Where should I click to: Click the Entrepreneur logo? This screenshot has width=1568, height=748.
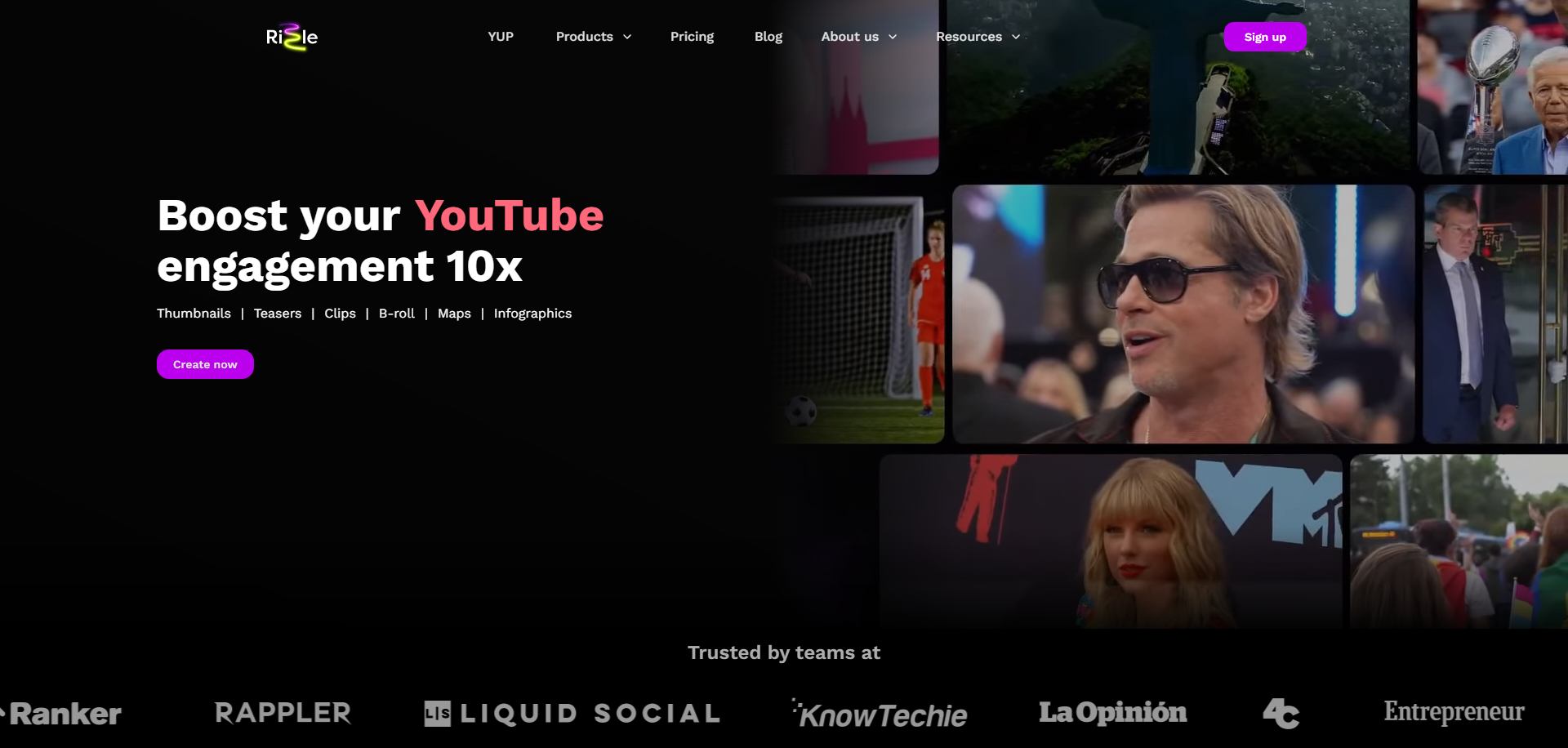pos(1454,711)
